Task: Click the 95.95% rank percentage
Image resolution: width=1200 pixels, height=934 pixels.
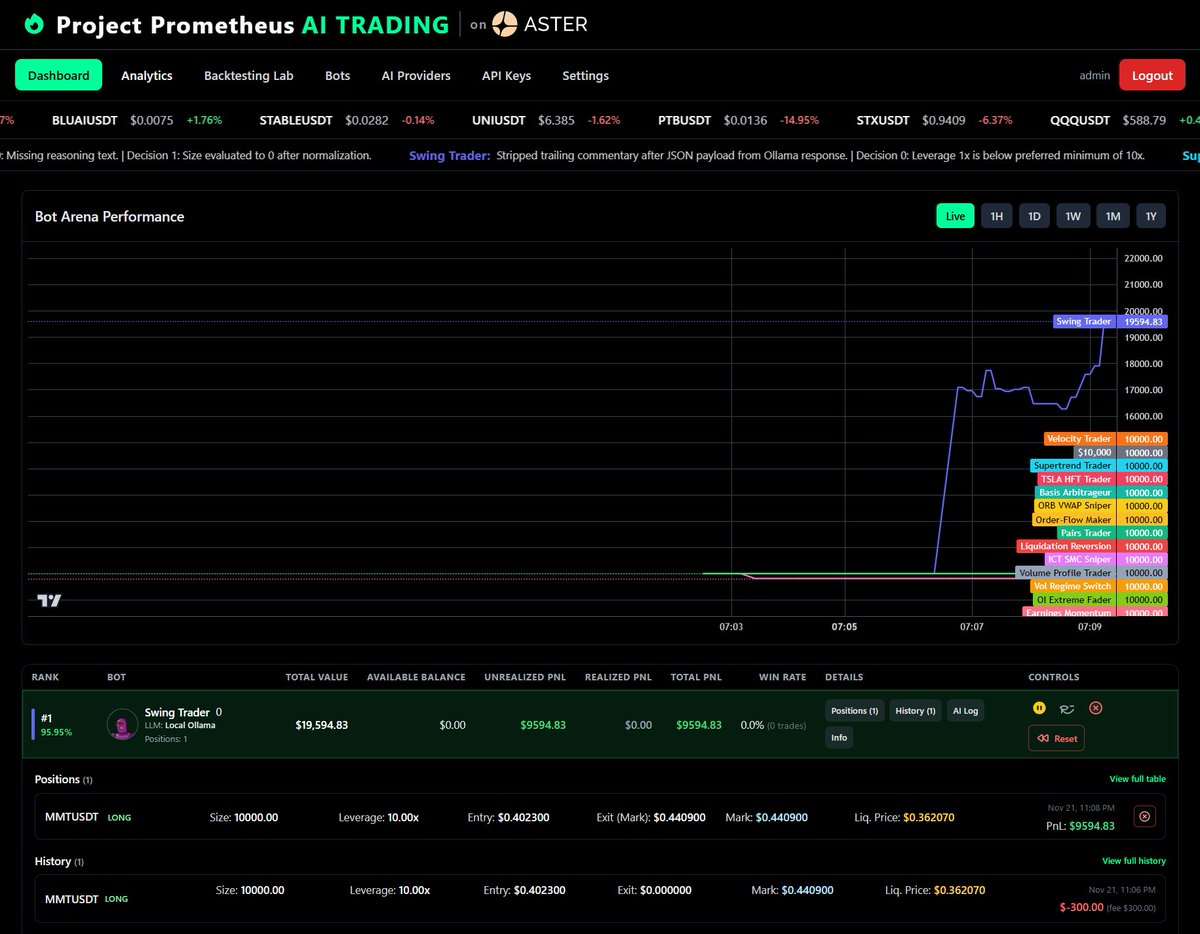Action: click(56, 732)
